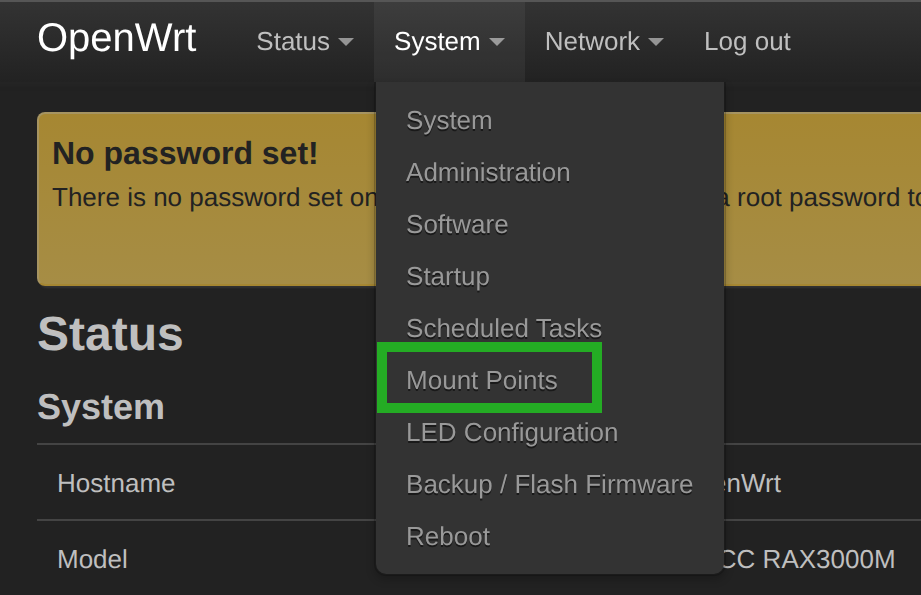Click the caret arrow next to System

coord(497,42)
